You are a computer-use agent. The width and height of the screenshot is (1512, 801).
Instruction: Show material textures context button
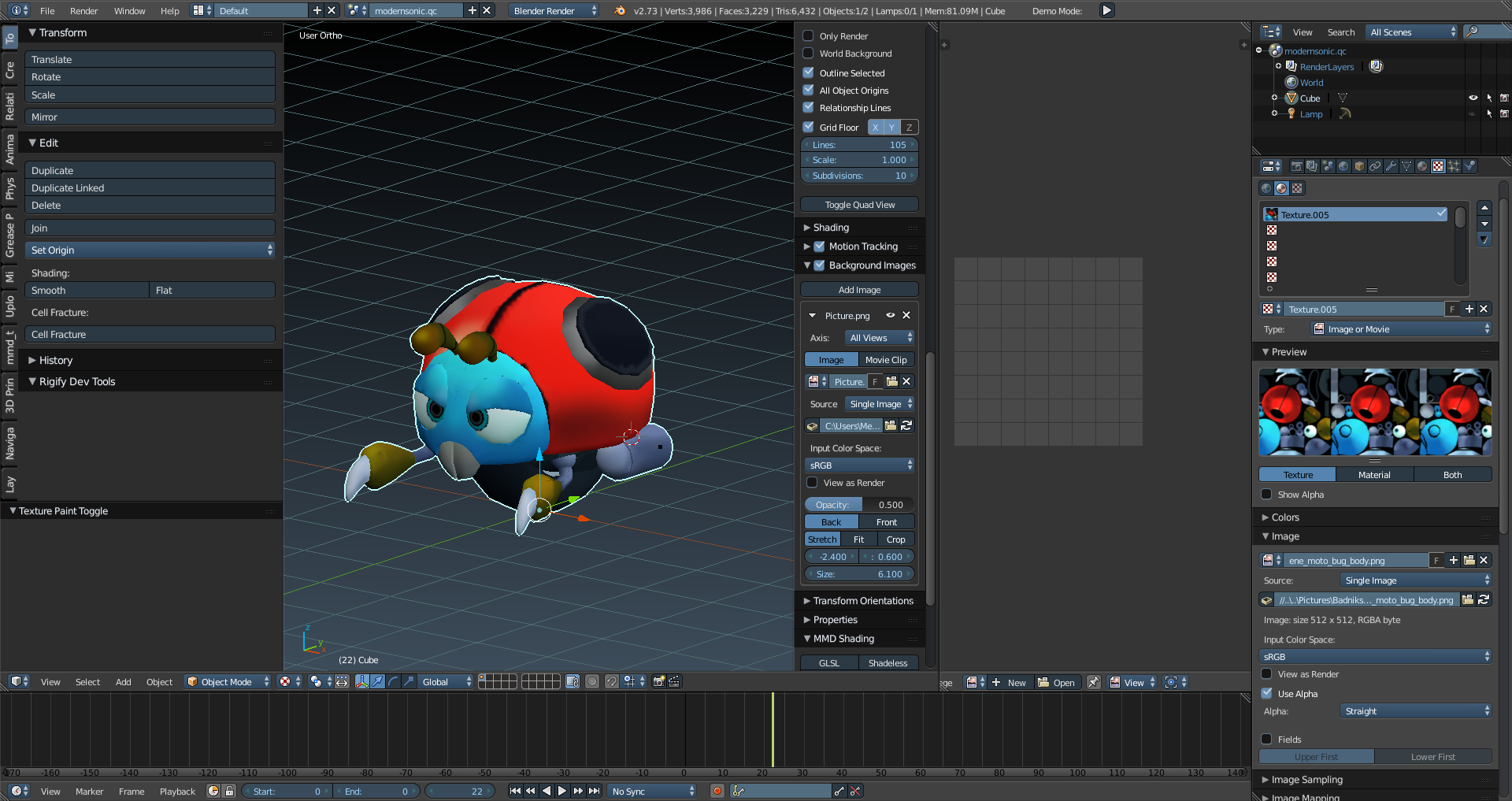[1281, 188]
